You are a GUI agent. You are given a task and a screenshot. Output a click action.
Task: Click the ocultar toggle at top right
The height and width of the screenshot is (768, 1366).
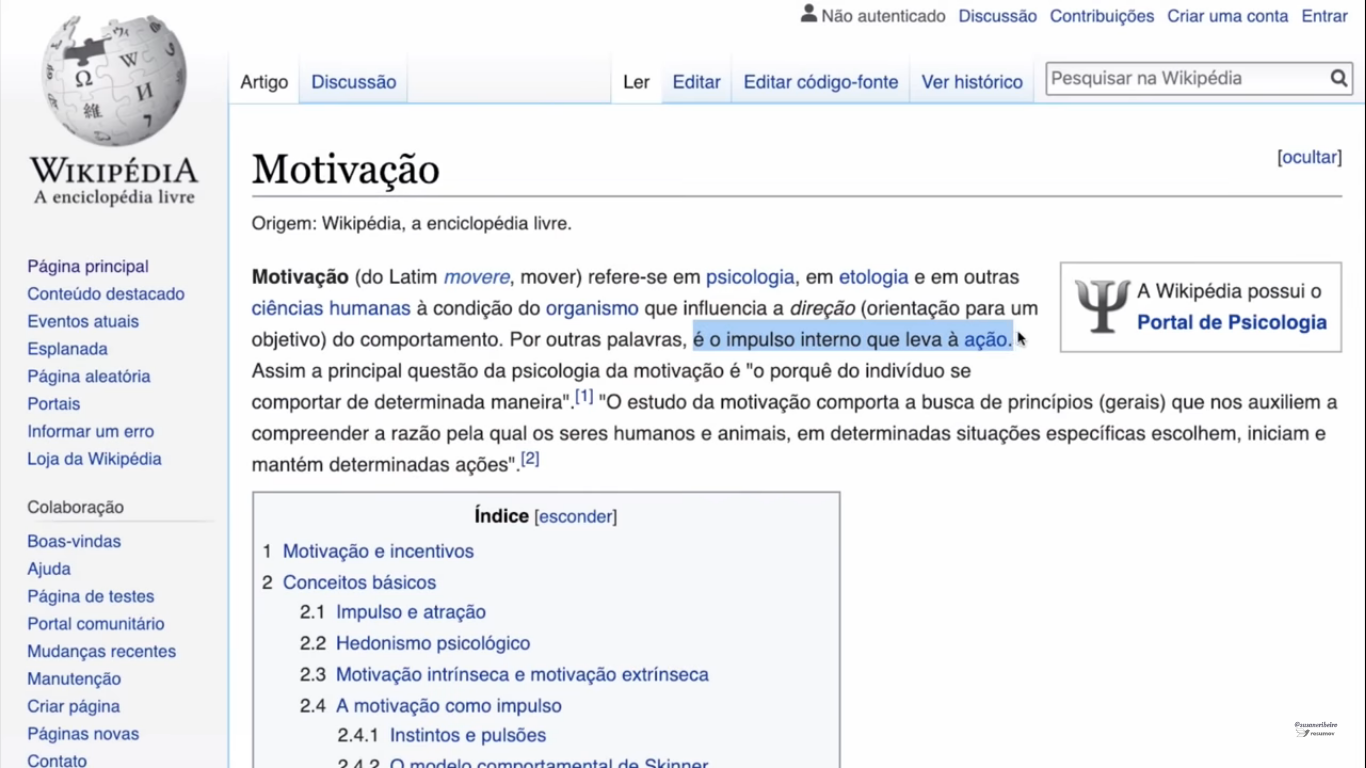pyautogui.click(x=1309, y=157)
